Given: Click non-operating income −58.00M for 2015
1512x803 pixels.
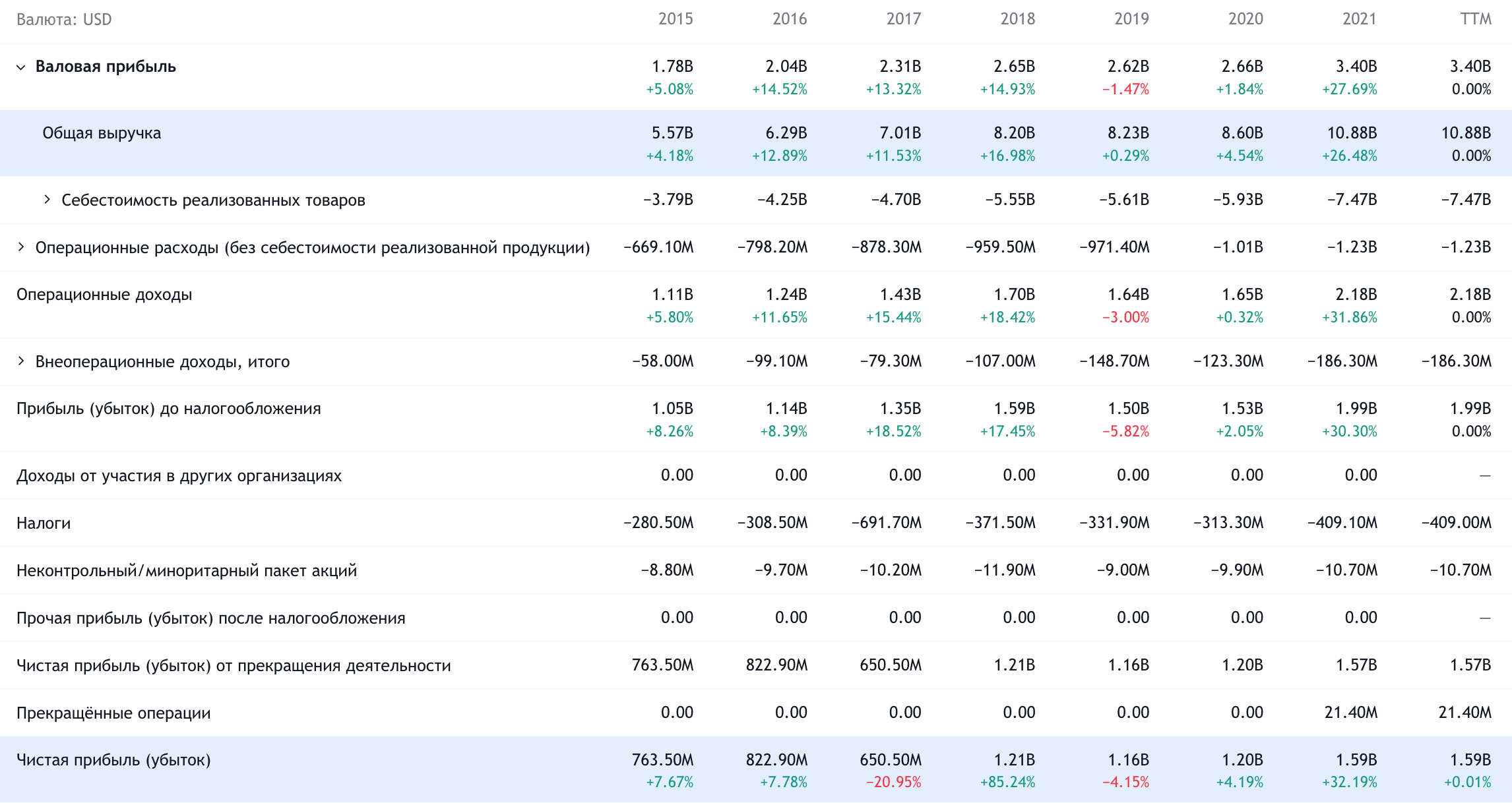Looking at the screenshot, I should coord(663,361).
